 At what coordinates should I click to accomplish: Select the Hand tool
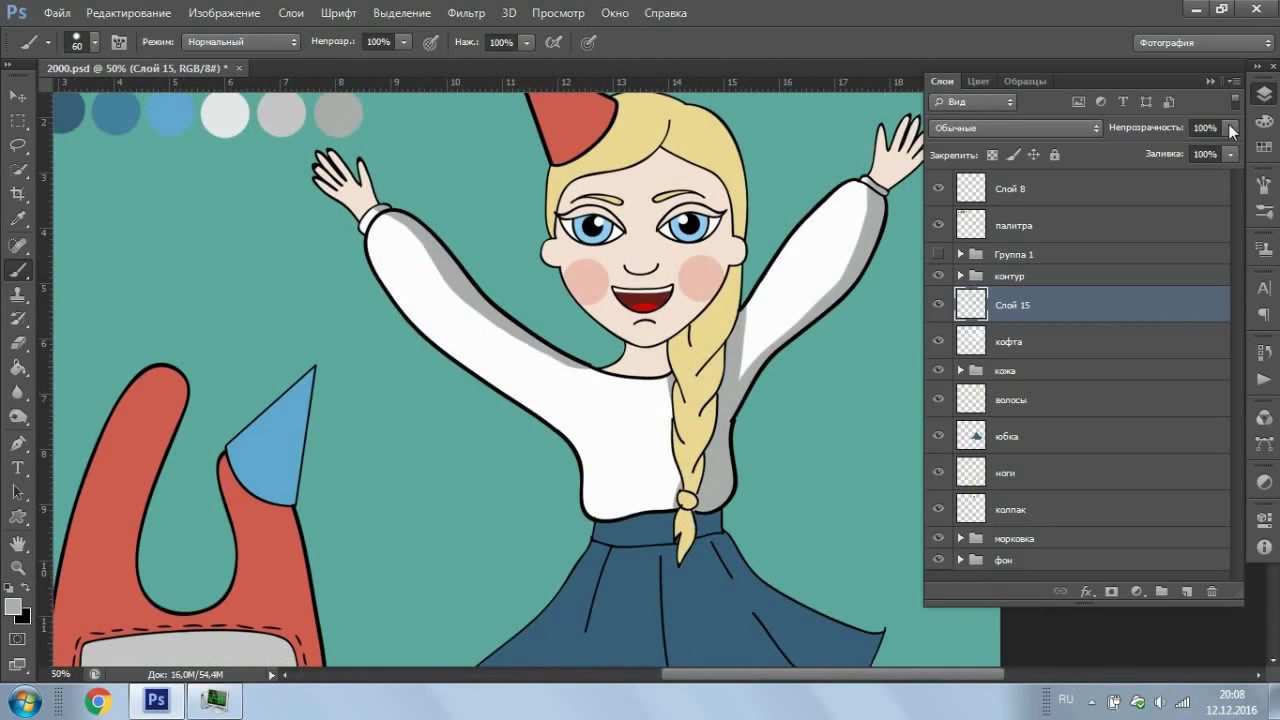tap(18, 544)
